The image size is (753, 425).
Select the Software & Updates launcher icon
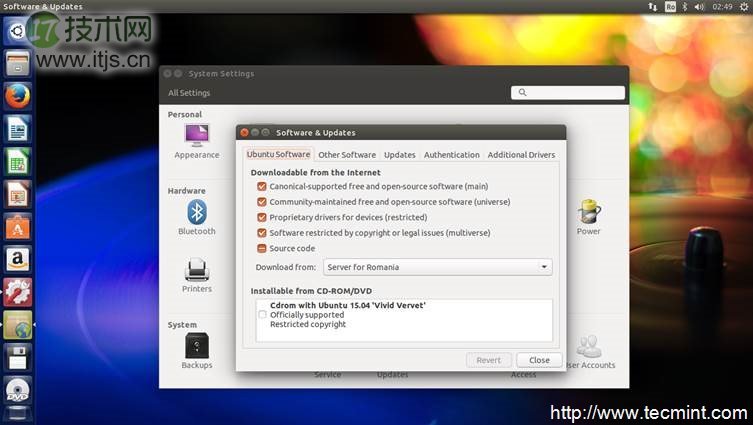click(x=17, y=325)
